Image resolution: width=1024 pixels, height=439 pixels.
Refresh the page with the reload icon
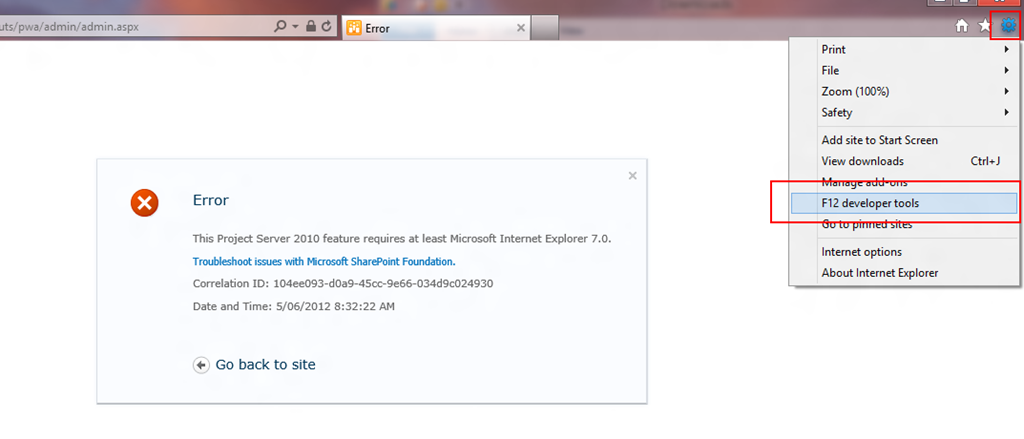coord(327,27)
